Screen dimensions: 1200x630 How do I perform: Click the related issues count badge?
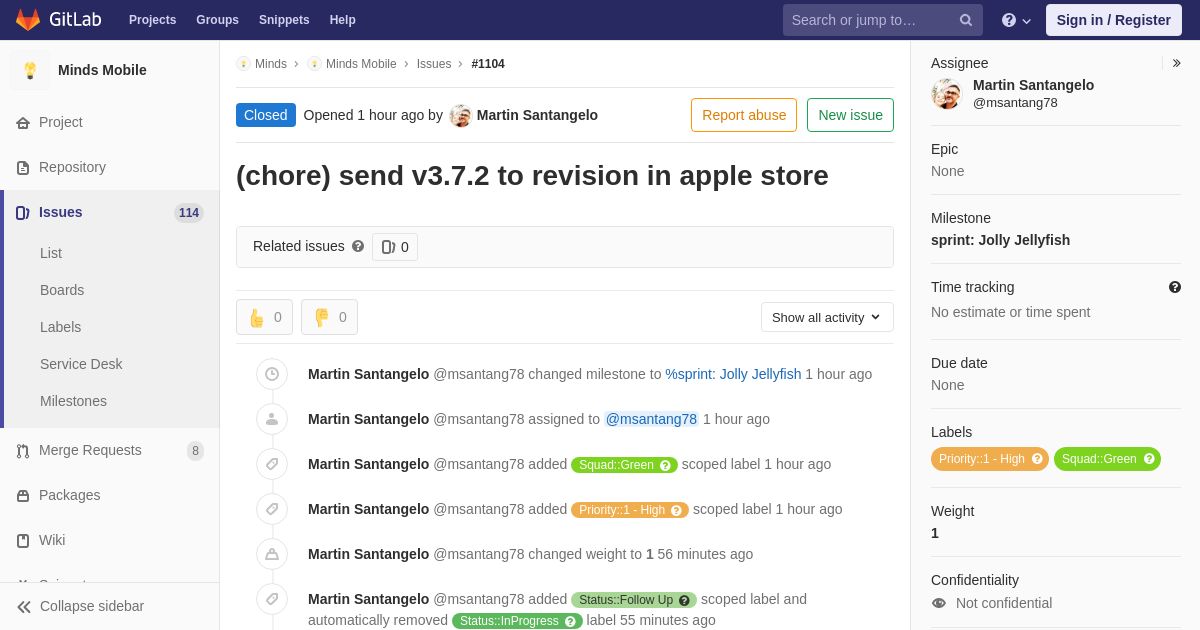(395, 247)
